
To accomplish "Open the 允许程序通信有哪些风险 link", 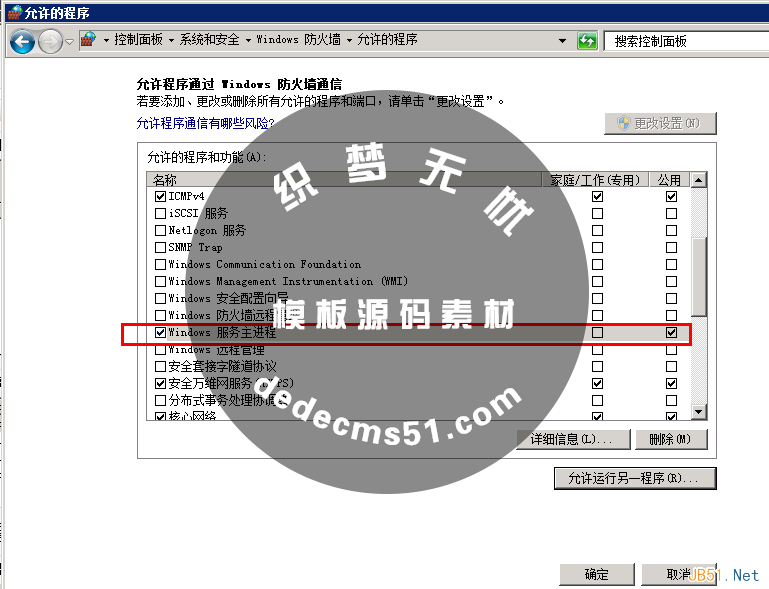I will click(x=205, y=123).
